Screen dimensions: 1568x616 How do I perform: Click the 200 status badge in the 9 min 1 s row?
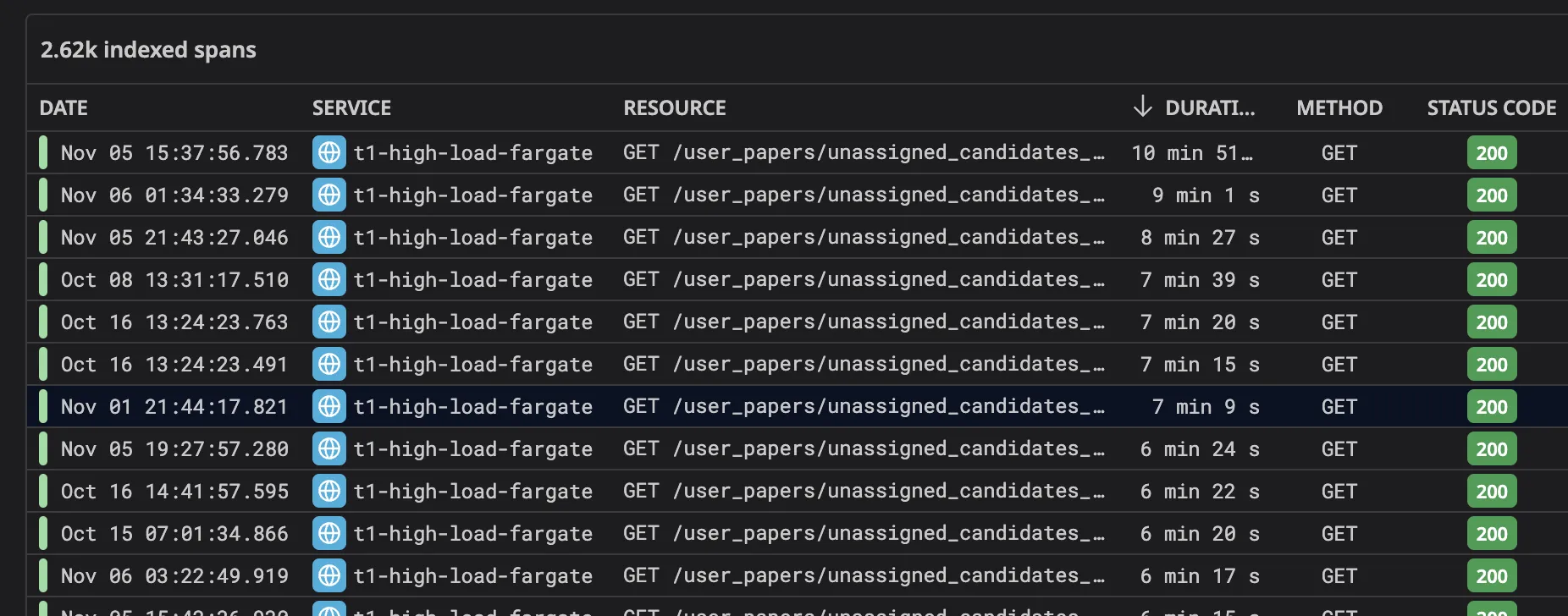(x=1492, y=195)
